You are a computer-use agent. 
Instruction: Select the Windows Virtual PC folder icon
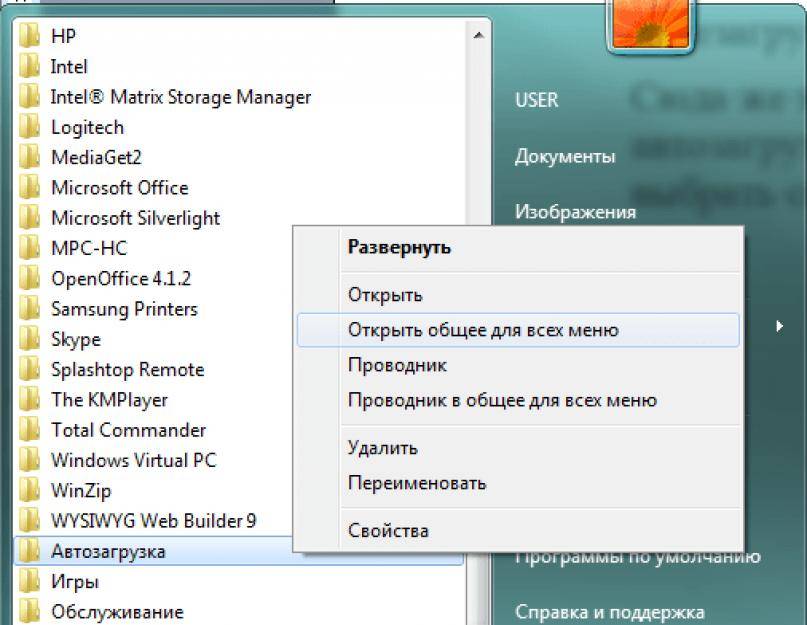pyautogui.click(x=29, y=460)
